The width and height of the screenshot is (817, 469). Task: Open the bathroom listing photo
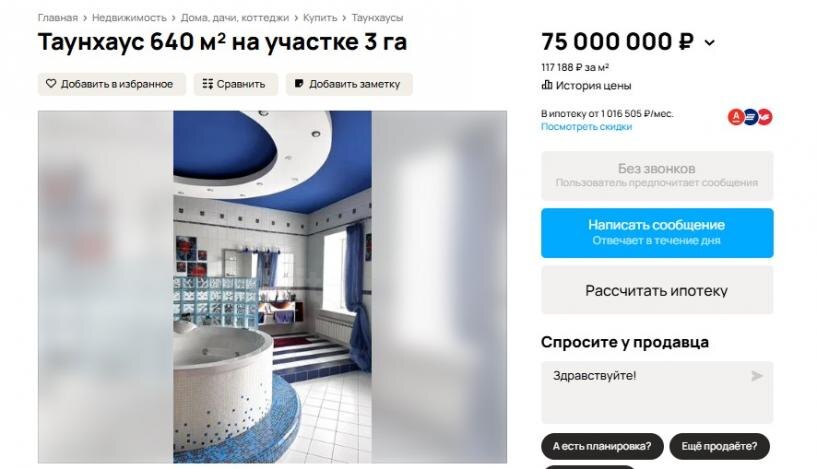tap(272, 287)
